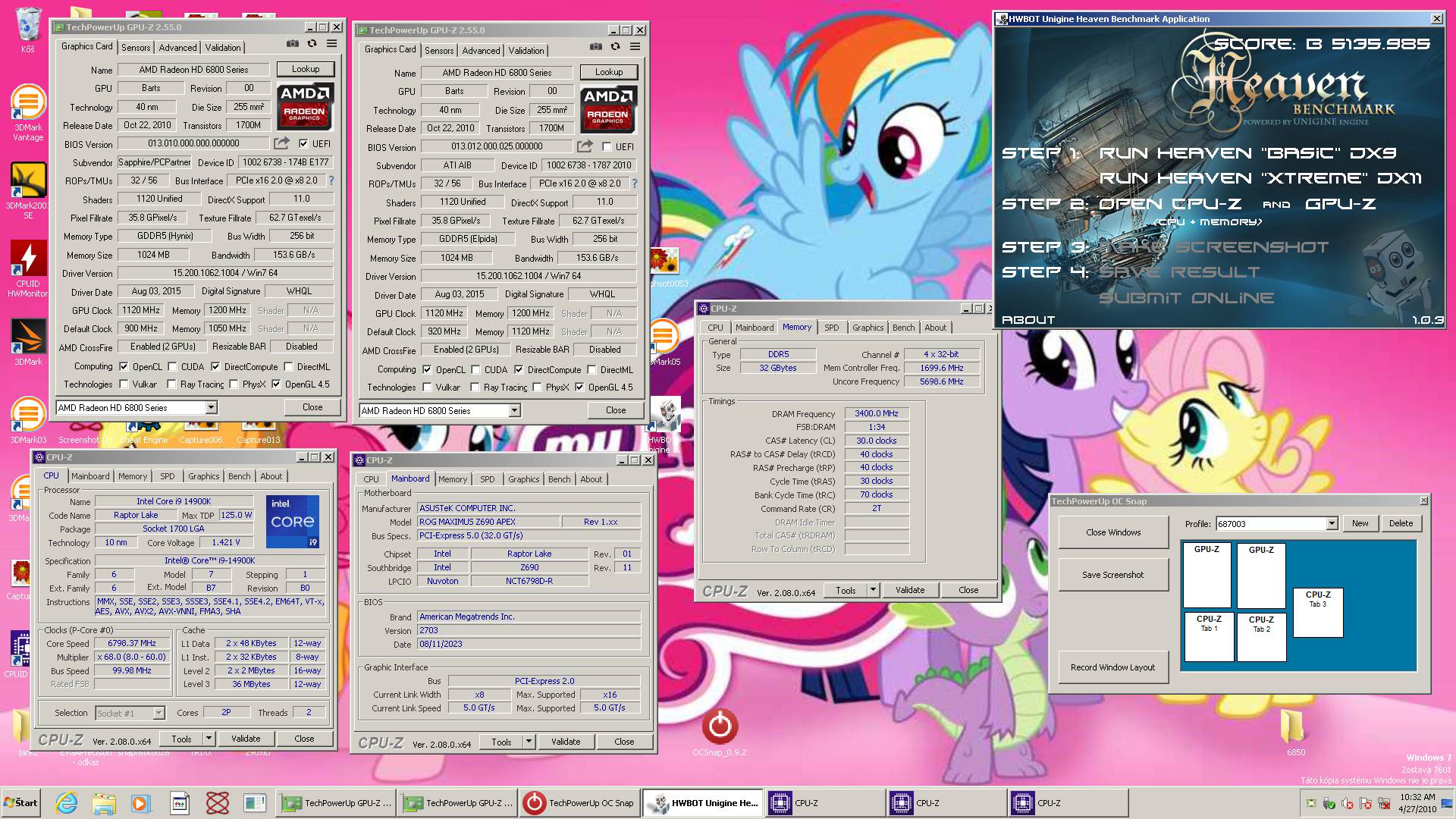Viewport: 1456px width, 819px height.
Task: Click the bus interface question mark in left GPU-Z
Action: click(331, 180)
